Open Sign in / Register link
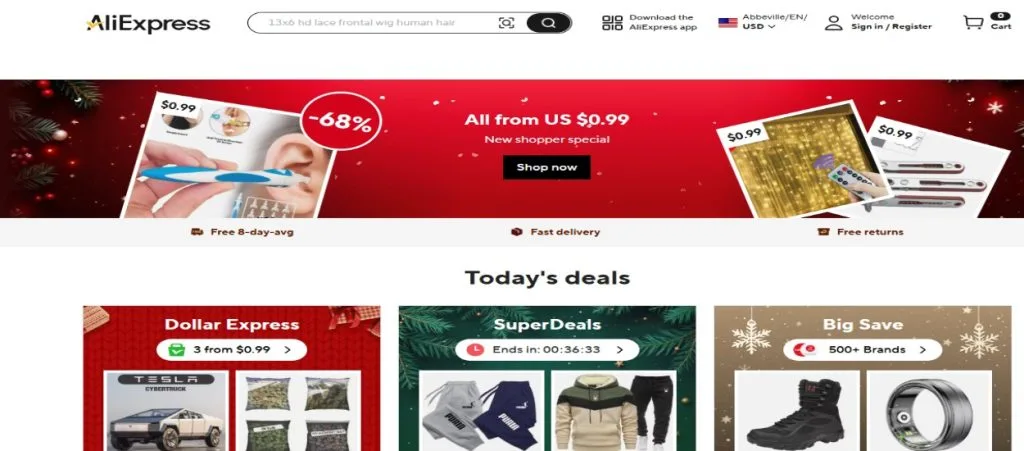1024x451 pixels. pyautogui.click(x=891, y=27)
